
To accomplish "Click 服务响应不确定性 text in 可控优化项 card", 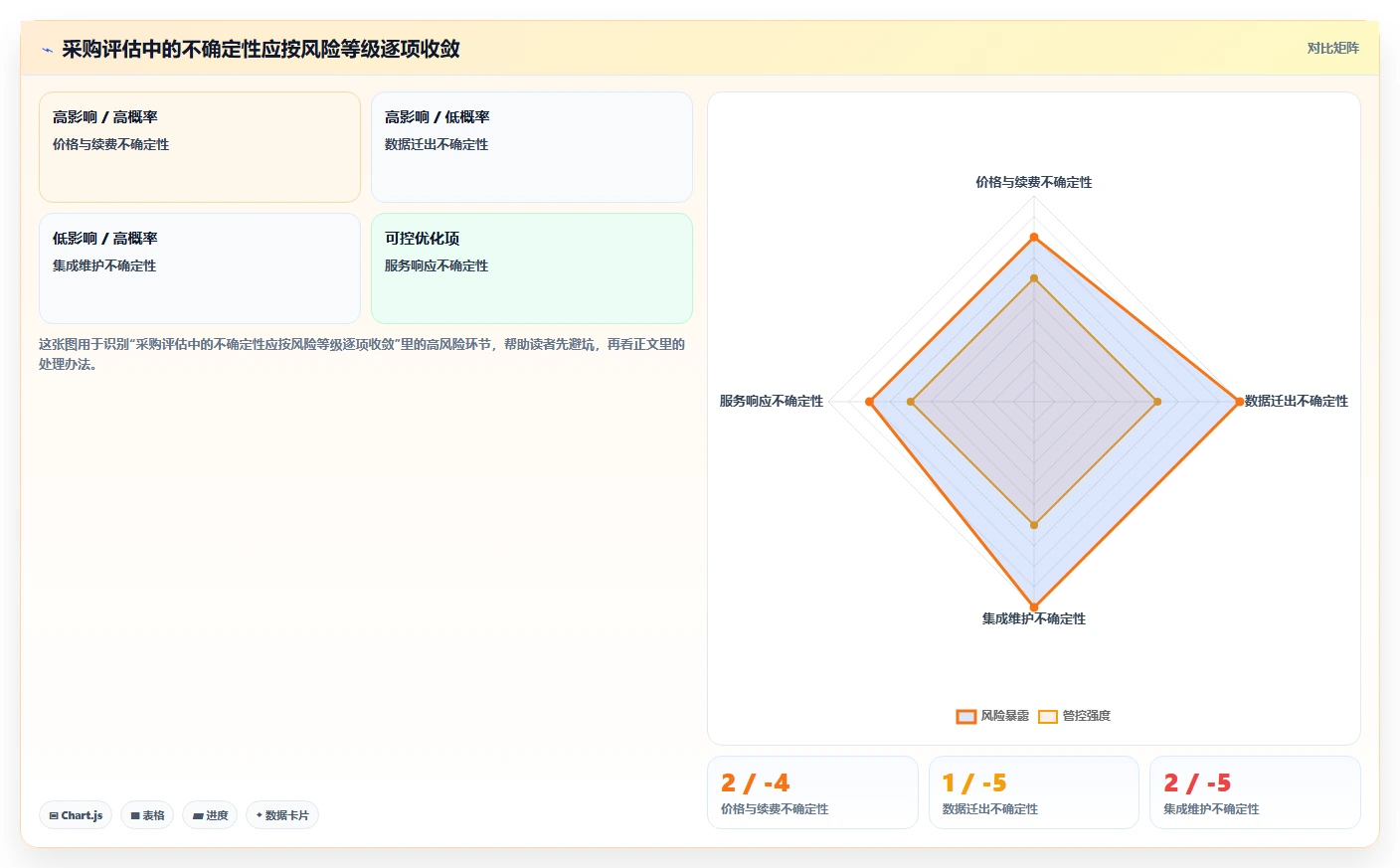I will 437,265.
